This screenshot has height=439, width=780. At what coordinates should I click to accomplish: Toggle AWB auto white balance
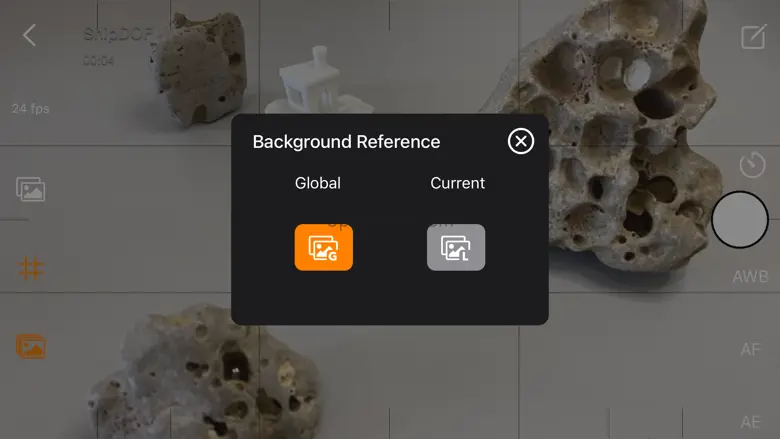click(750, 276)
